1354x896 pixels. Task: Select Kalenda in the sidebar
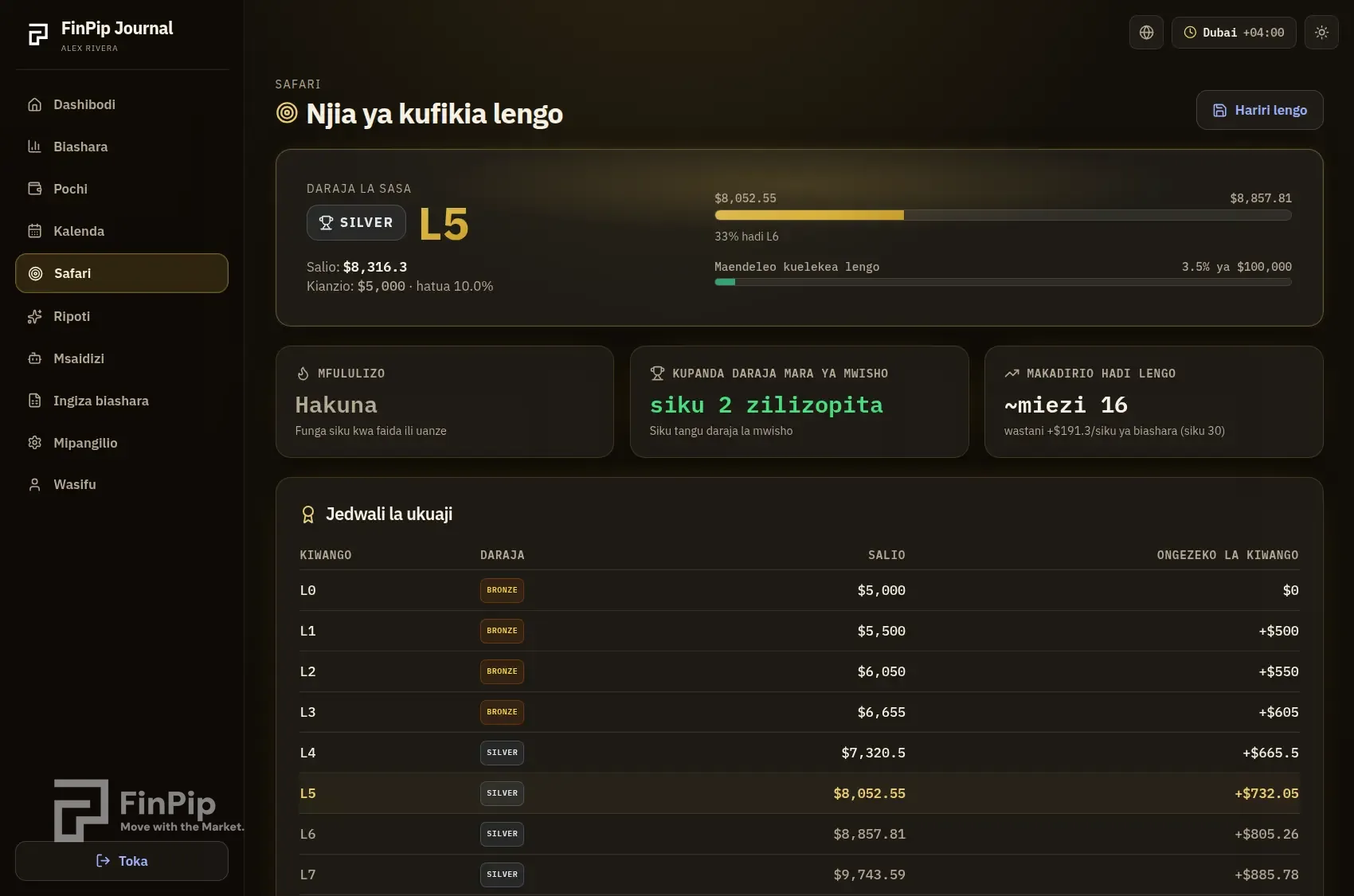pos(122,231)
